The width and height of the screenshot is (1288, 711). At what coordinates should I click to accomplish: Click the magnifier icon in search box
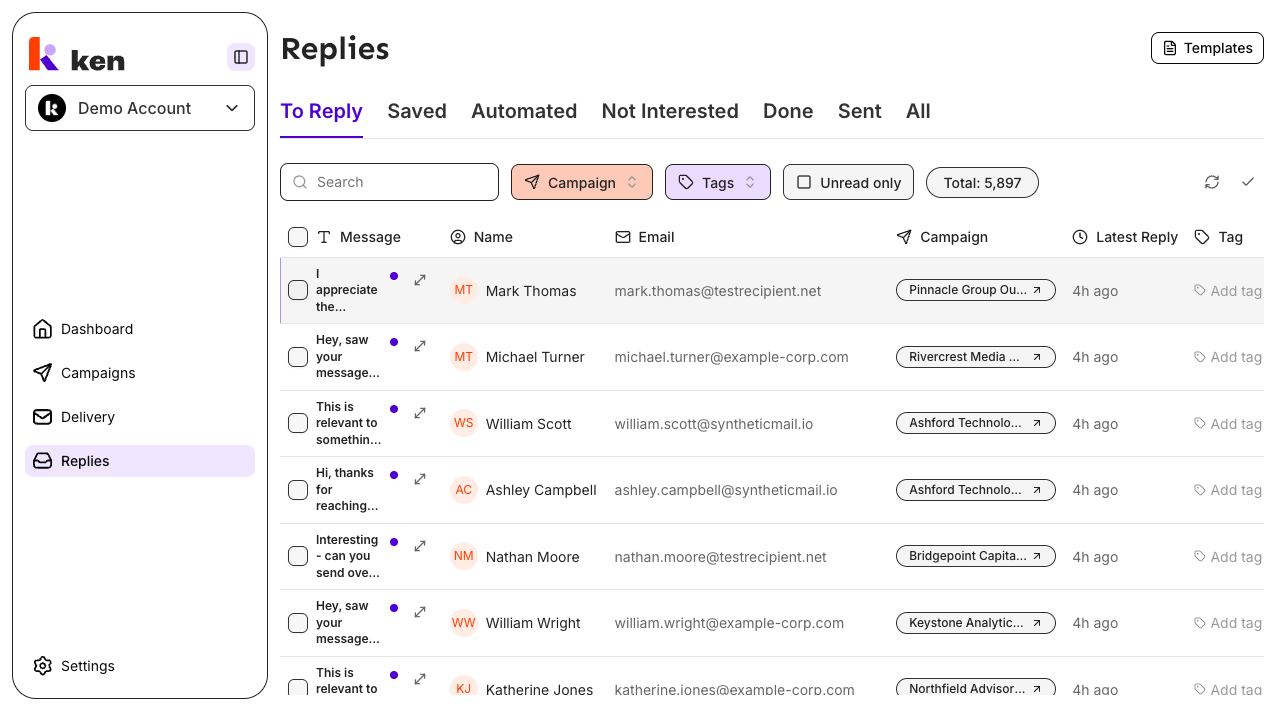click(x=300, y=182)
